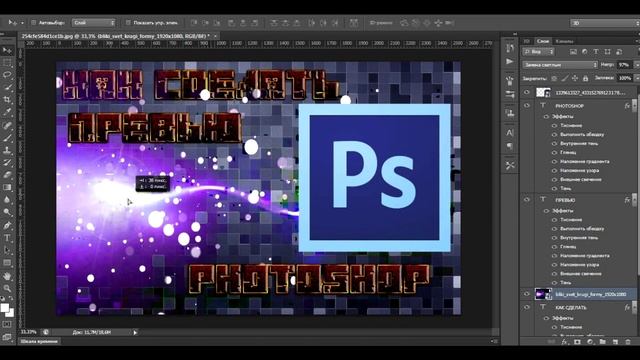Screen dimensions: 640x360
Task: Select the КАК СДЕЛАТЬ layer name
Action: coord(571,307)
